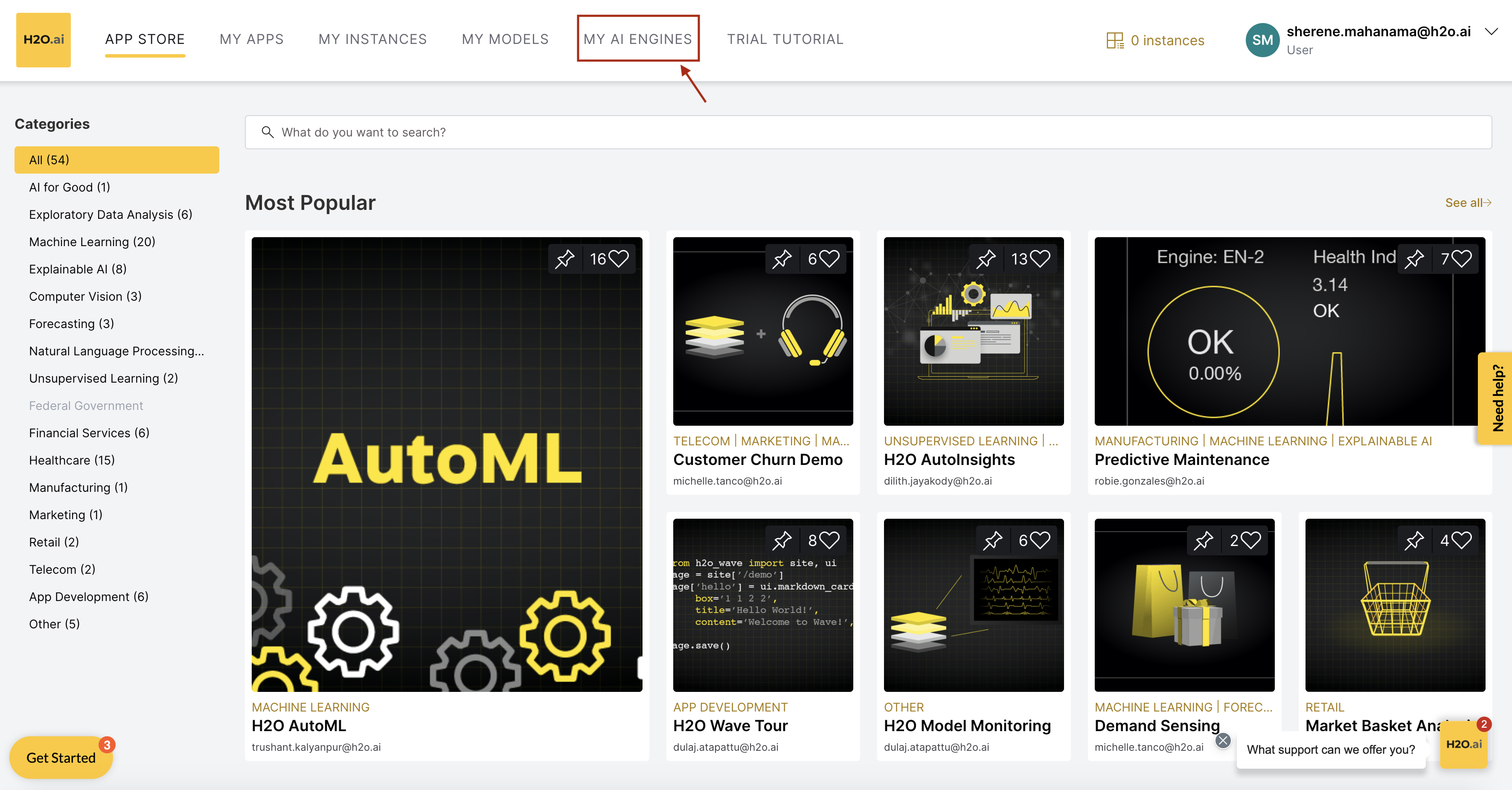Filter by Financial Services category
This screenshot has height=790, width=1512.
pos(89,433)
